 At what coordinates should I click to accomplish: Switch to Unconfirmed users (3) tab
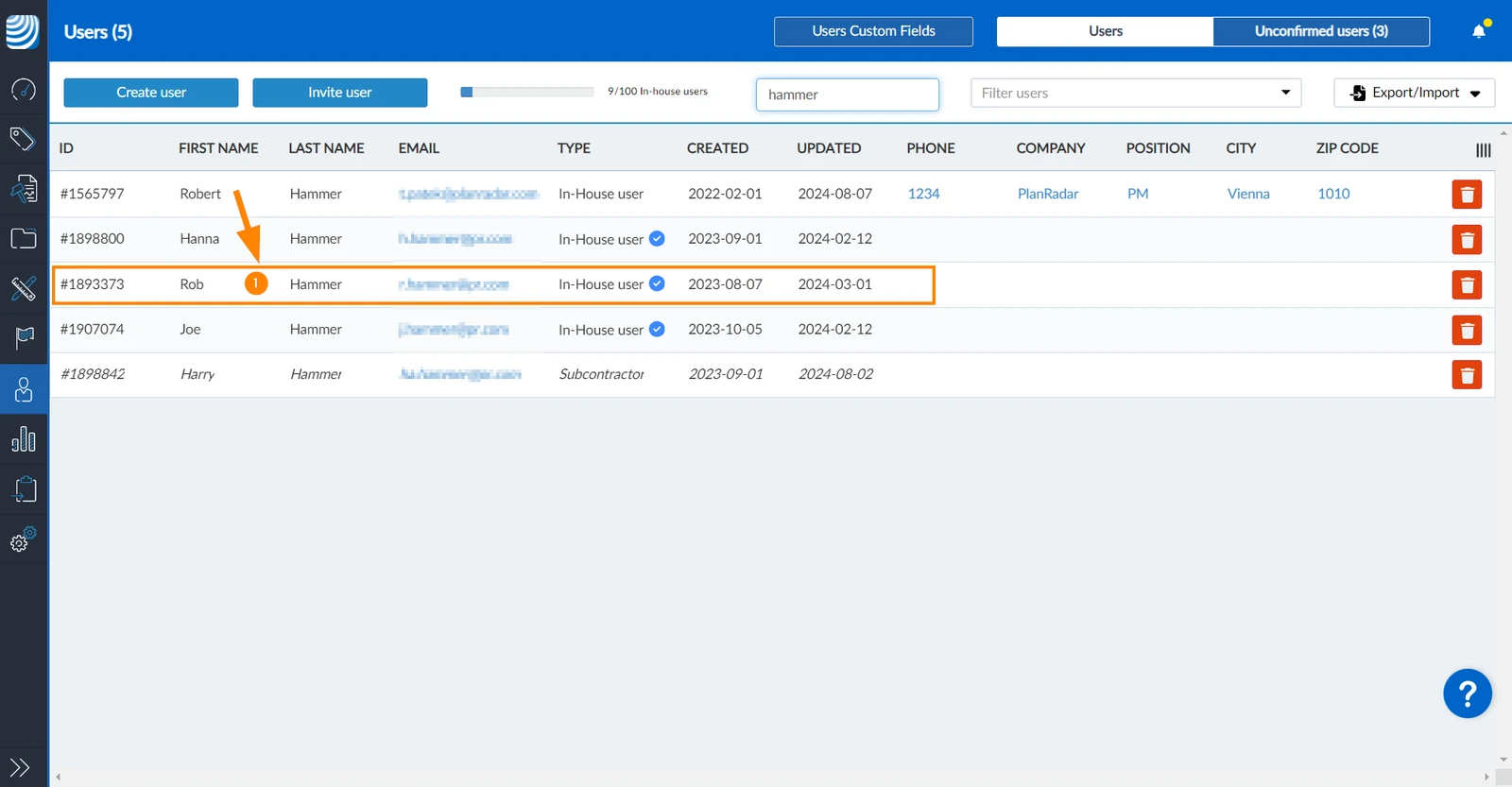tap(1321, 31)
